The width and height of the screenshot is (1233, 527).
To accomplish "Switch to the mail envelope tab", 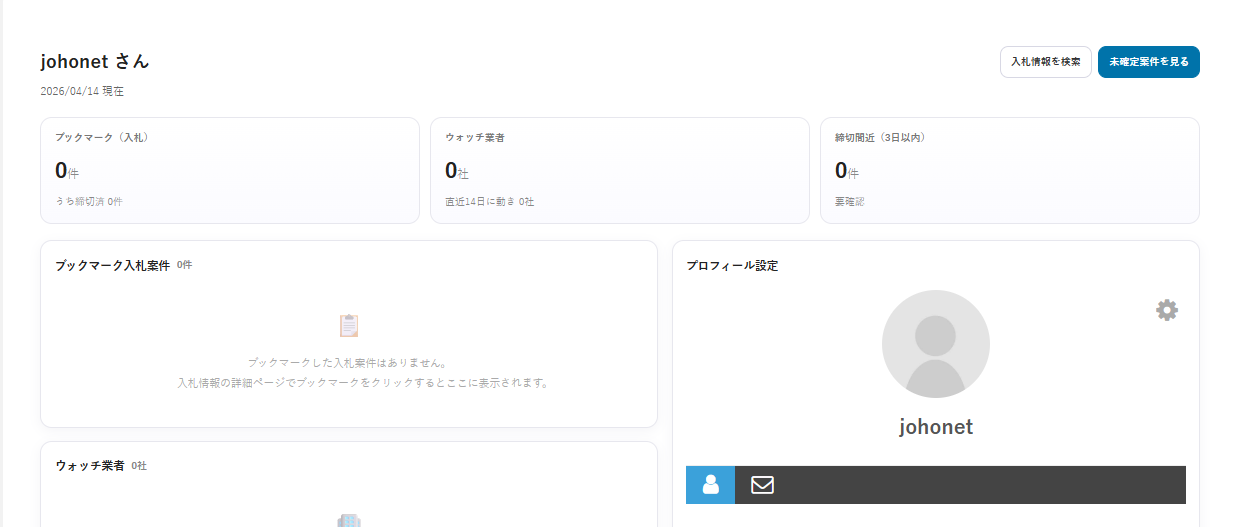I will (x=762, y=485).
